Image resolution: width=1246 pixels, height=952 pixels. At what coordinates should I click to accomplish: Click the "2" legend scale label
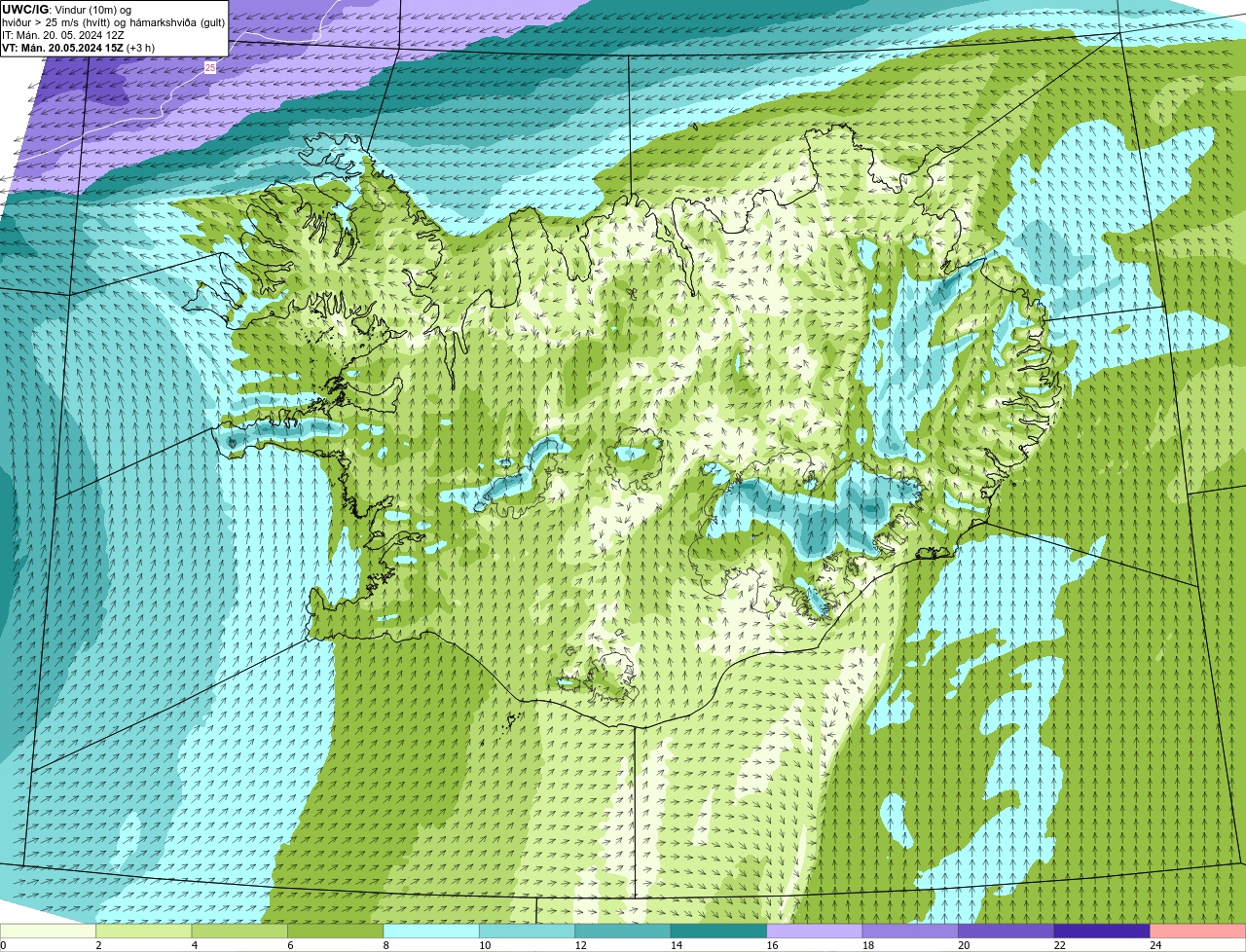pos(98,945)
